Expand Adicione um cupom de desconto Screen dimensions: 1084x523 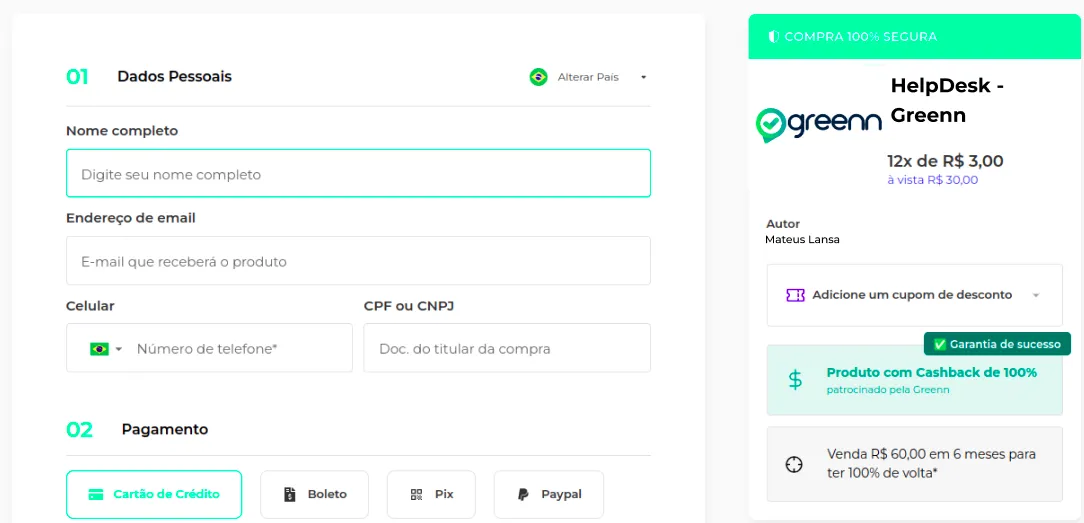click(x=914, y=295)
